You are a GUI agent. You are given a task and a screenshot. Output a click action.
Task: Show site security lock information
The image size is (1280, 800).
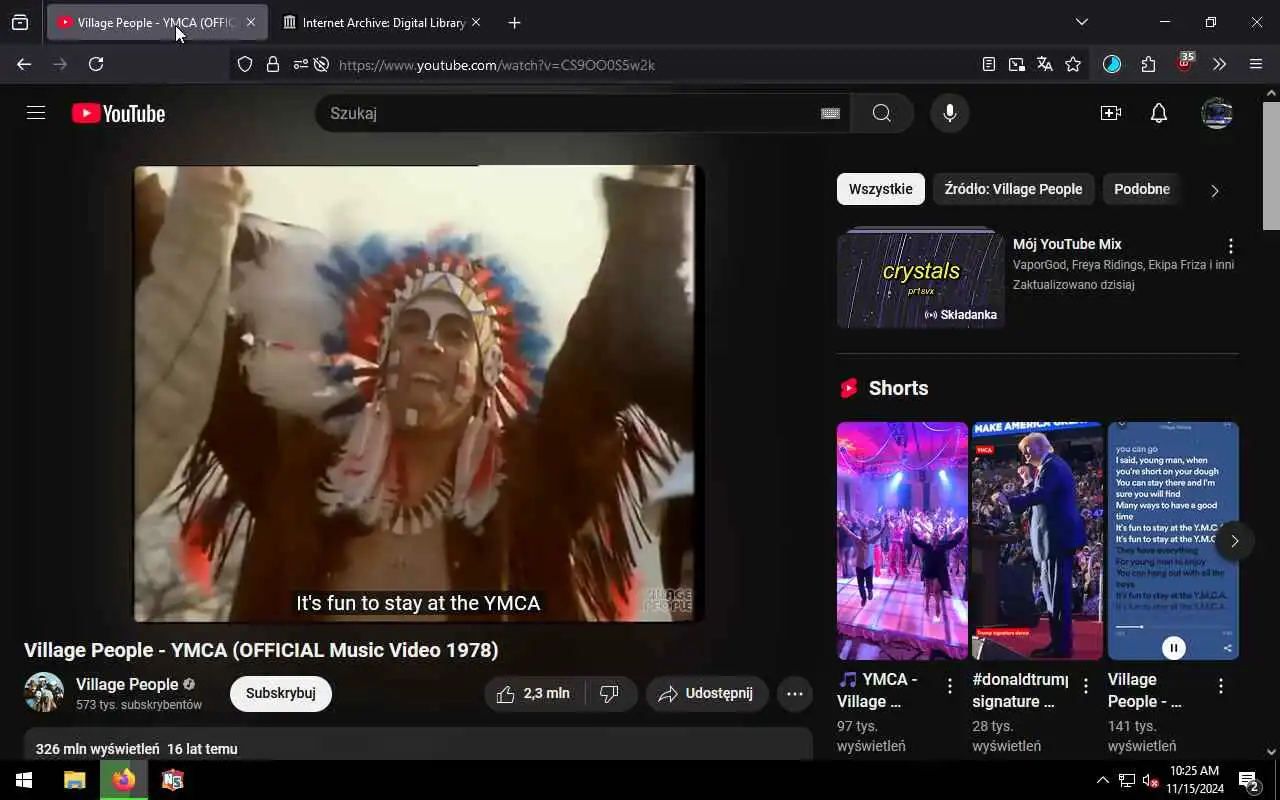tap(272, 64)
